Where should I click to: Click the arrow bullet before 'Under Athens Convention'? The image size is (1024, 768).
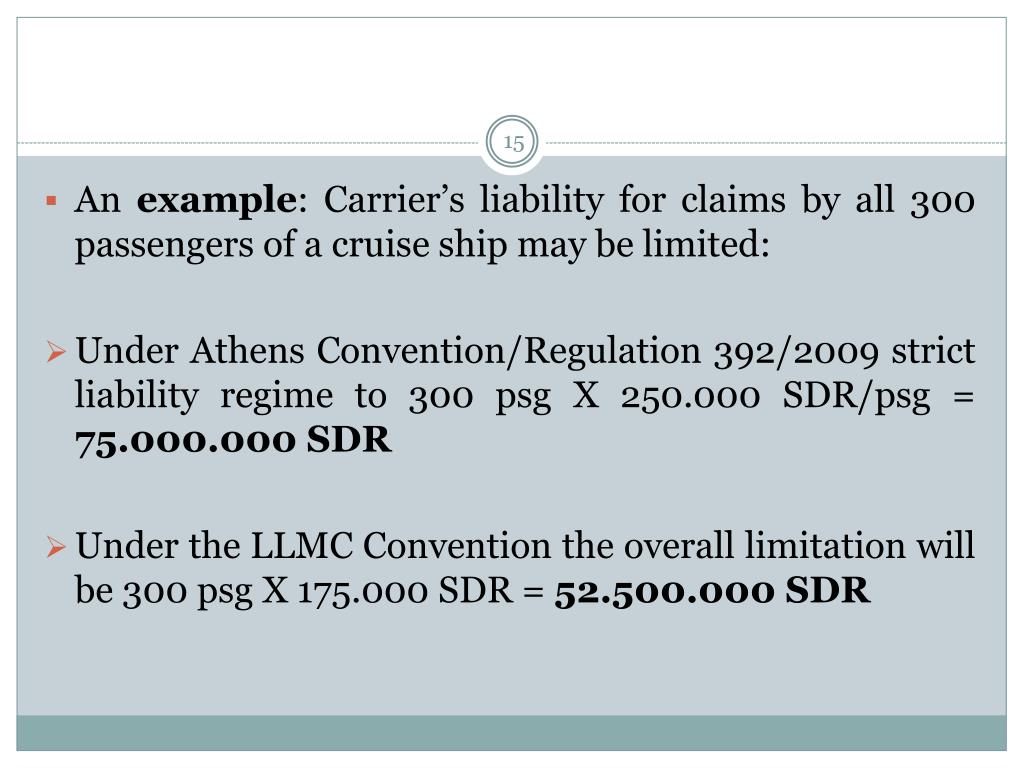point(56,353)
